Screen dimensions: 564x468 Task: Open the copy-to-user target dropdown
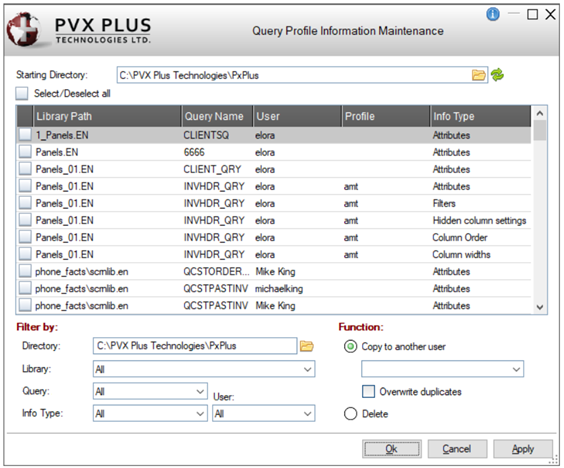442,369
